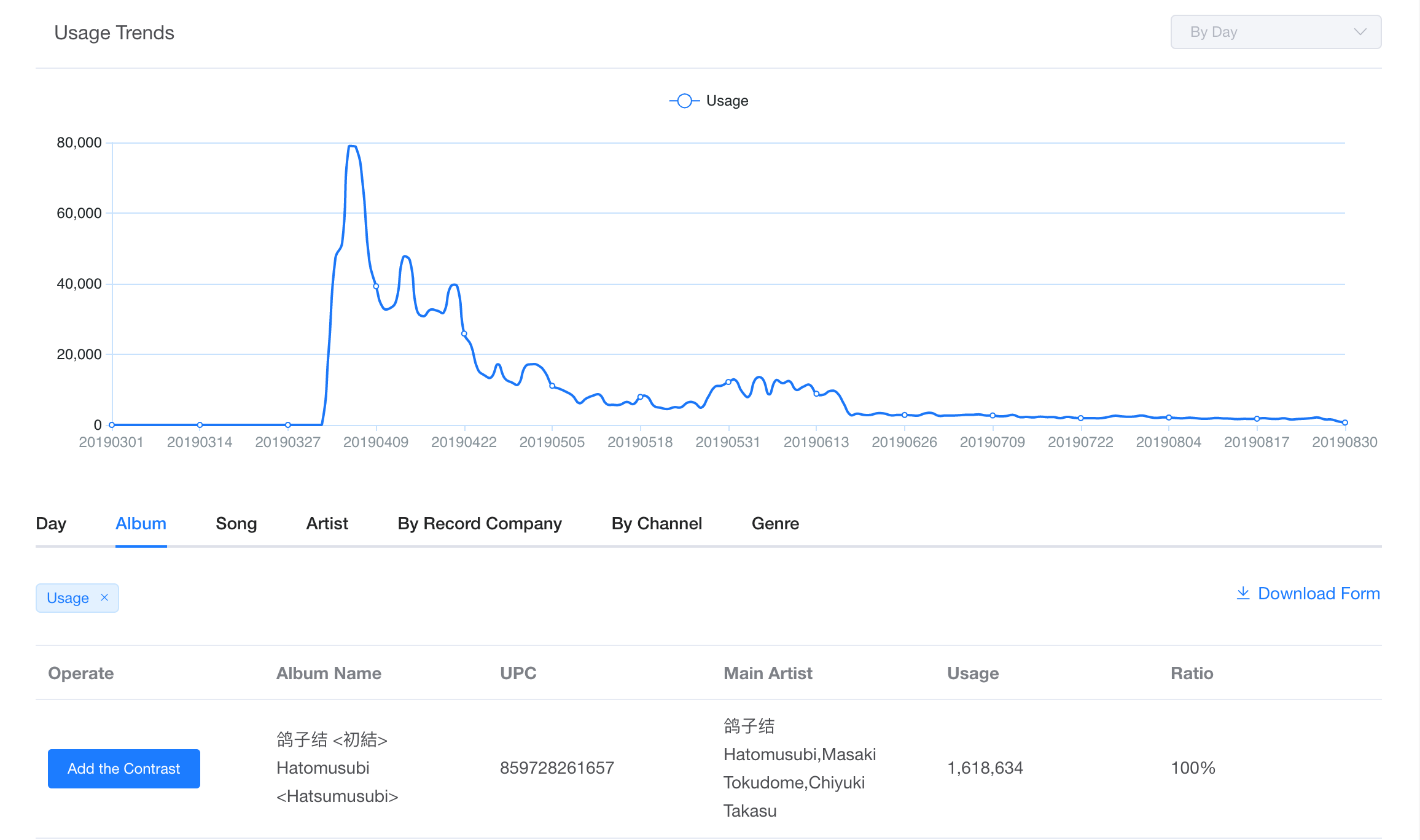Go to the Genre tab

click(x=775, y=524)
